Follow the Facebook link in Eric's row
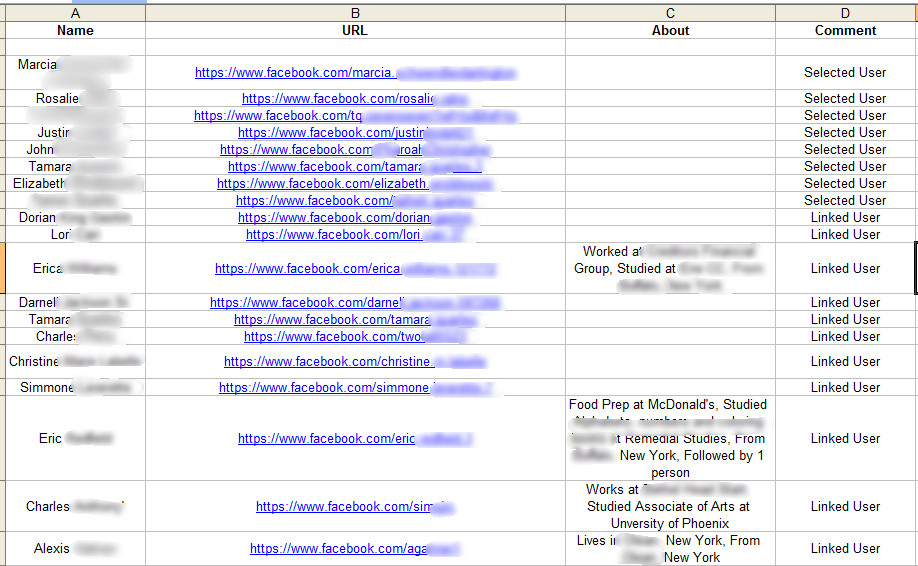This screenshot has width=918, height=566. [355, 438]
